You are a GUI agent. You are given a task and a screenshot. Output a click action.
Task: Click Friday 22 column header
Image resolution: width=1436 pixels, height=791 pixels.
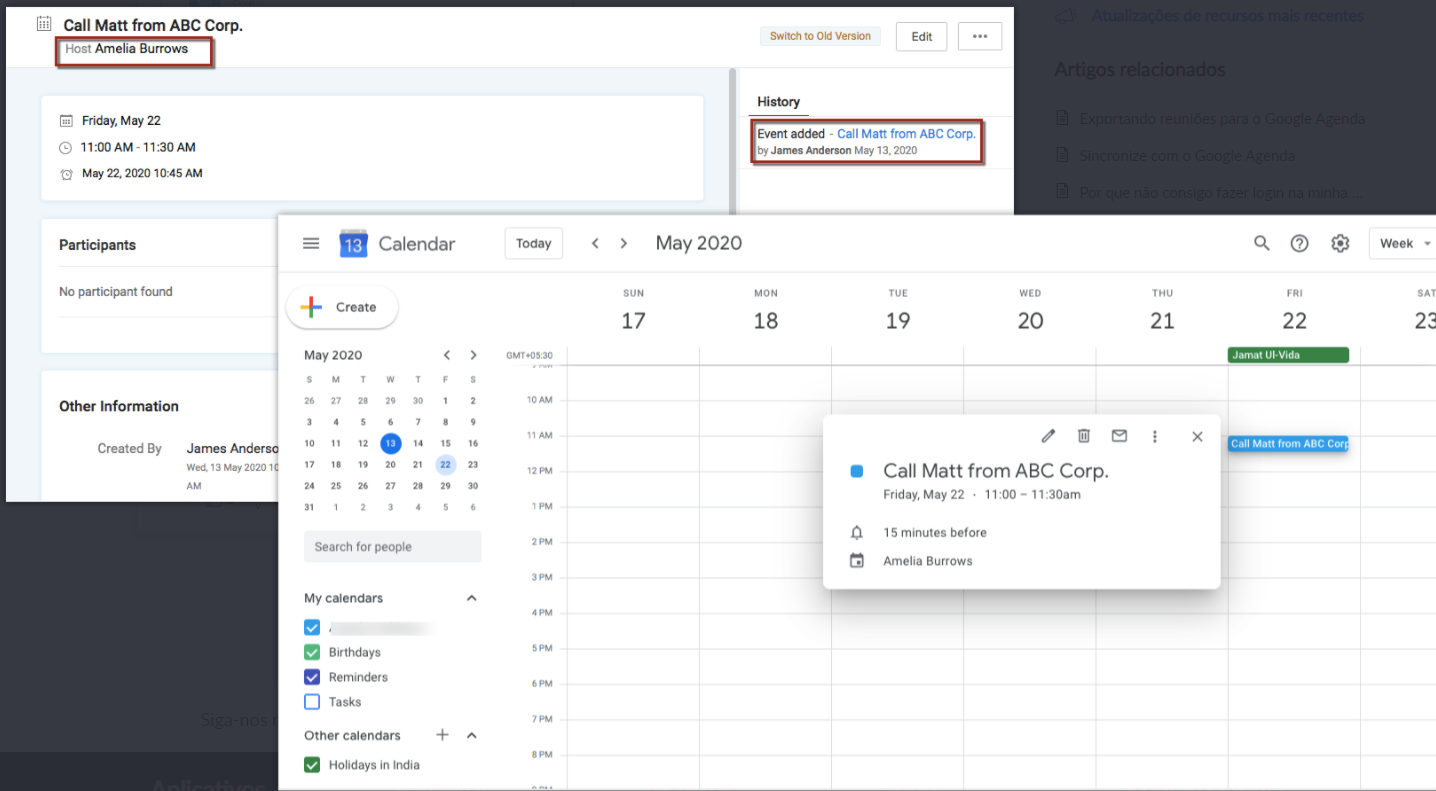1294,312
